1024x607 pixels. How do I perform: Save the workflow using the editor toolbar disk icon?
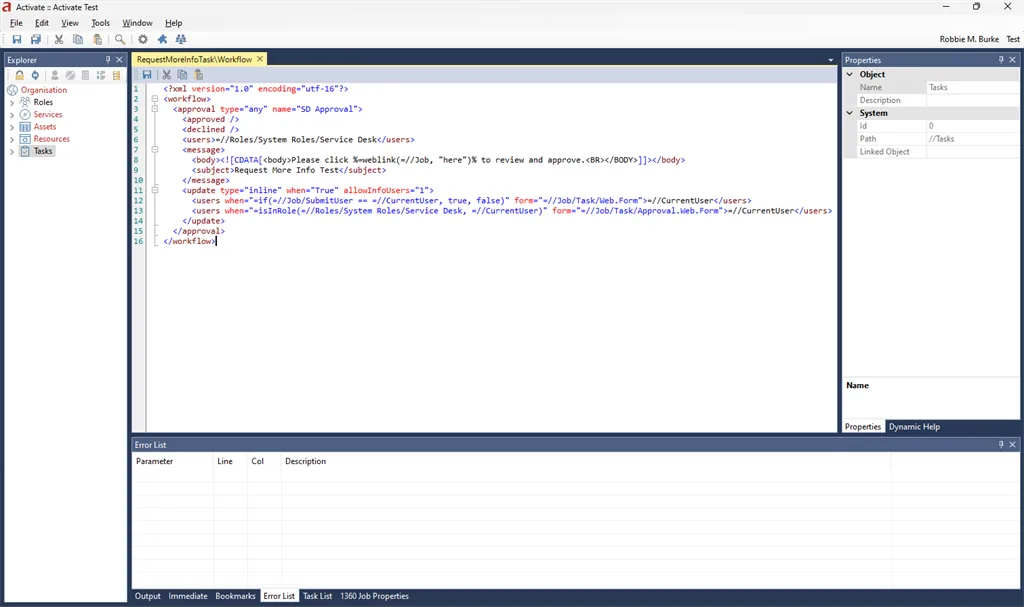(x=147, y=75)
